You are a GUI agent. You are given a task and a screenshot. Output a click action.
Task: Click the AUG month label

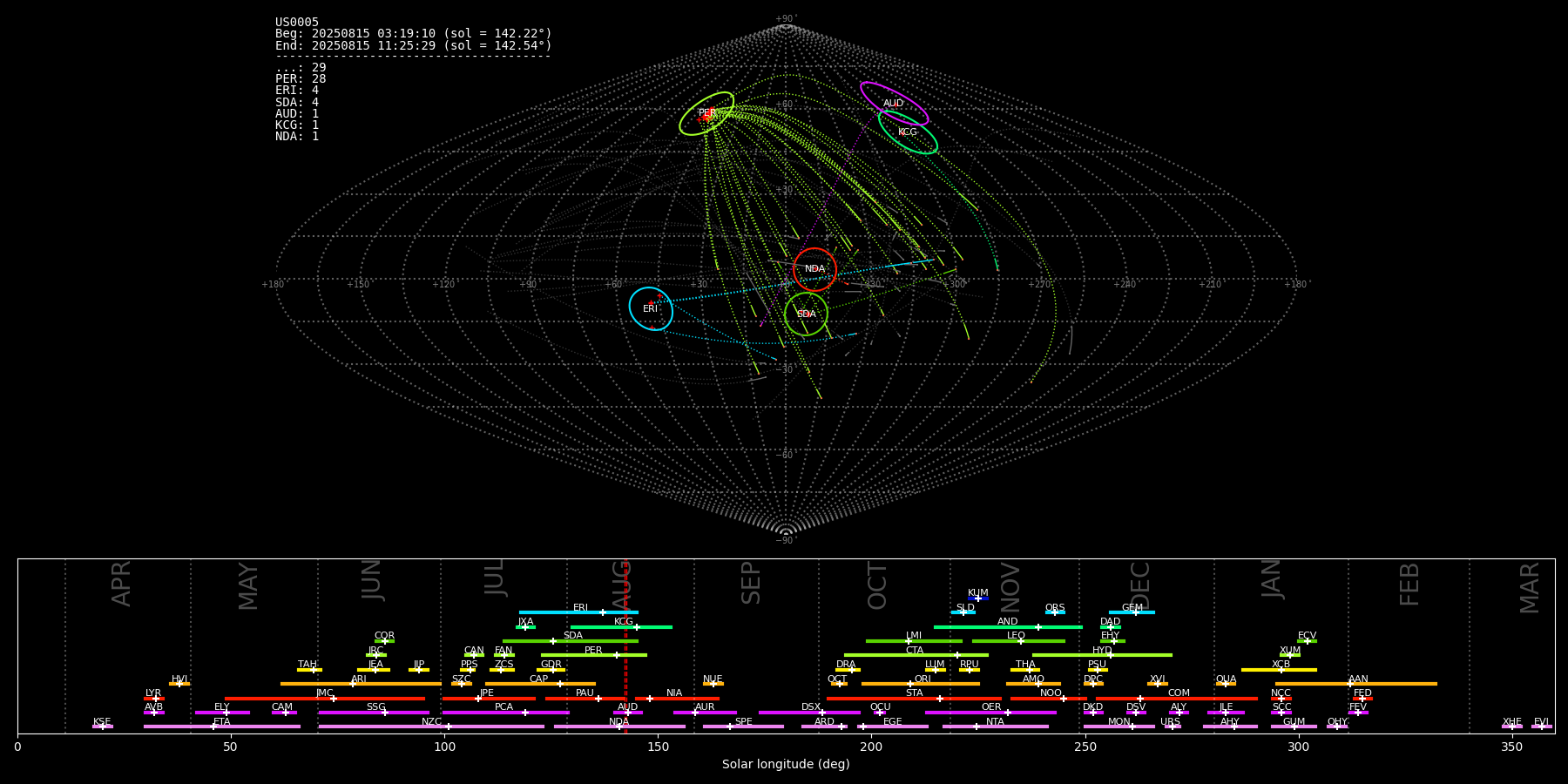click(x=621, y=585)
